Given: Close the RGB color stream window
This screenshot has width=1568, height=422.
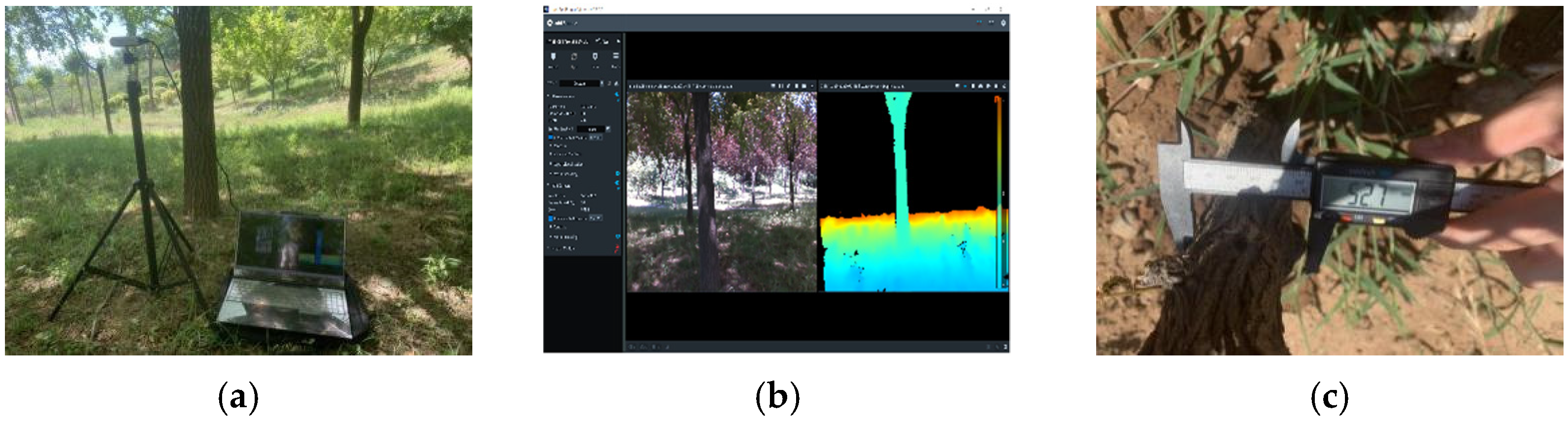Looking at the screenshot, I should click(x=812, y=86).
